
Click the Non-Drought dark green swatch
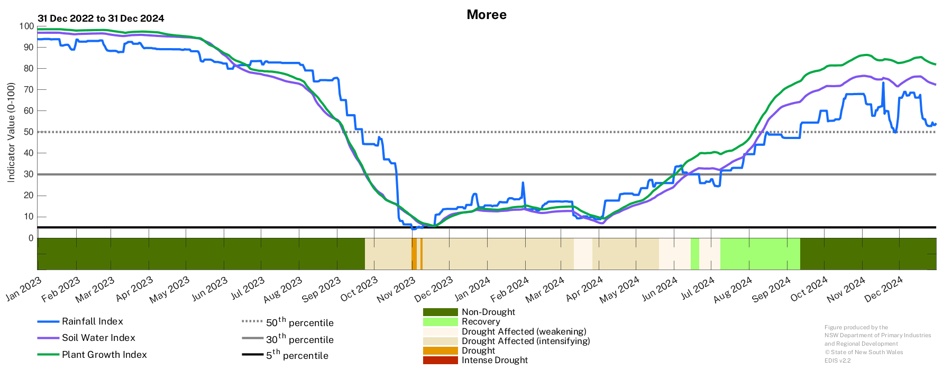pos(440,312)
